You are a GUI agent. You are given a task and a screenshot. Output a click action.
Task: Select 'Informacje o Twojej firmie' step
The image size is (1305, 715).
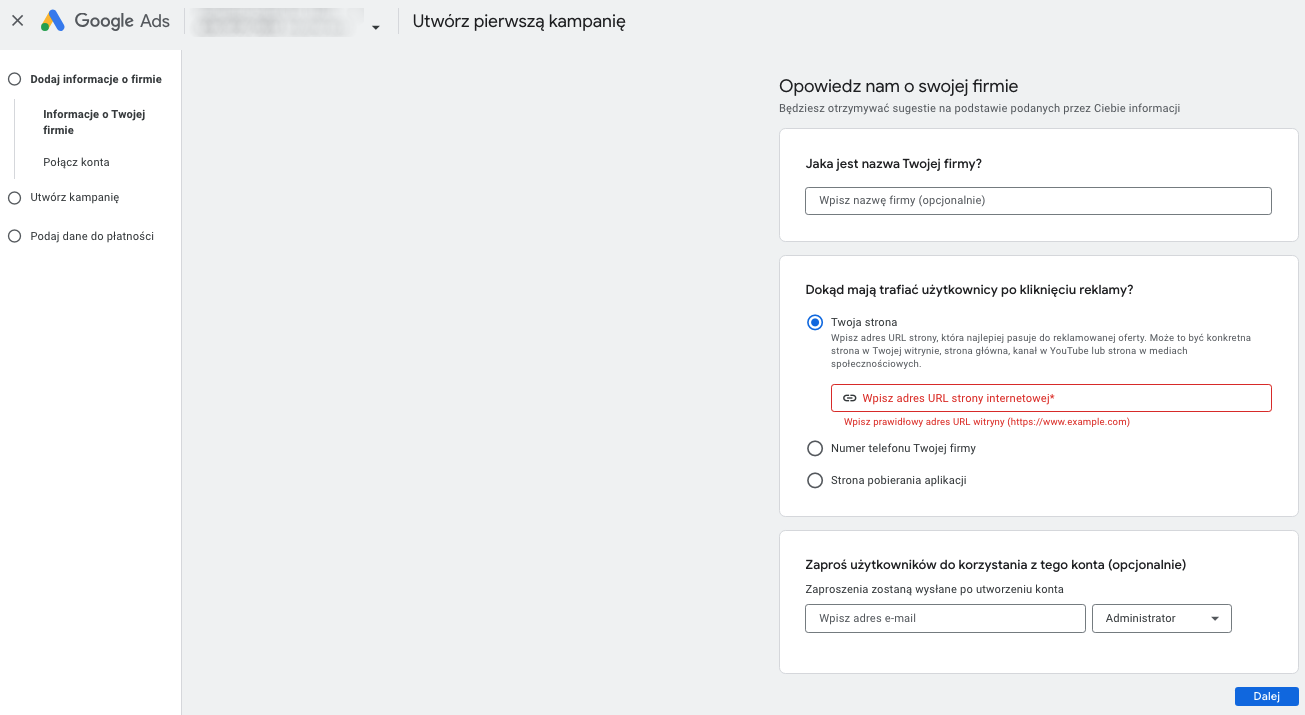[x=93, y=121]
